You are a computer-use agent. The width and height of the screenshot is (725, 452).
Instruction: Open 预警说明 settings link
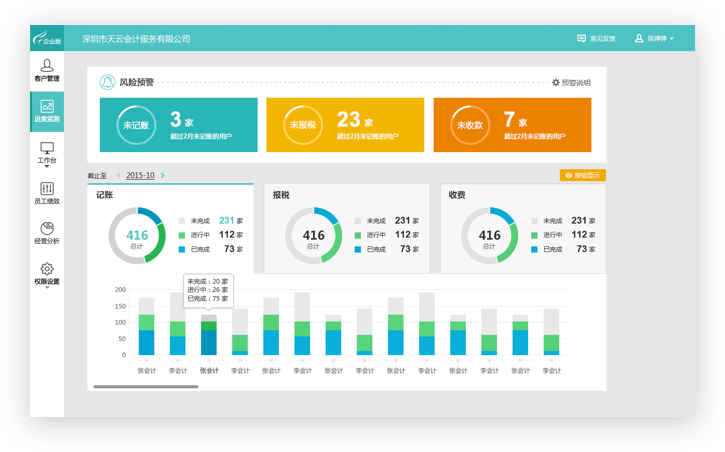571,83
